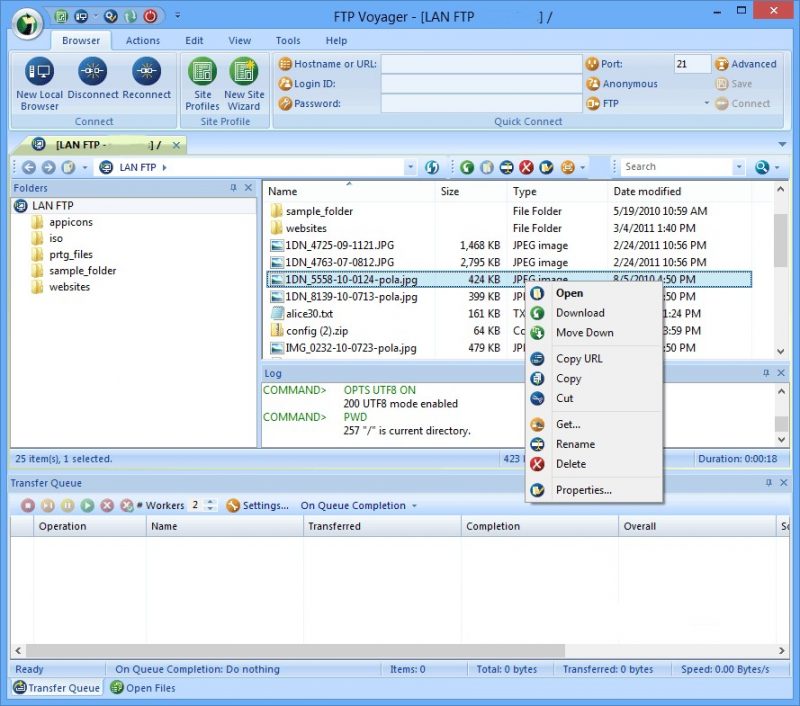Click the Hostname or URL input field
This screenshot has width=800, height=706.
click(x=481, y=64)
